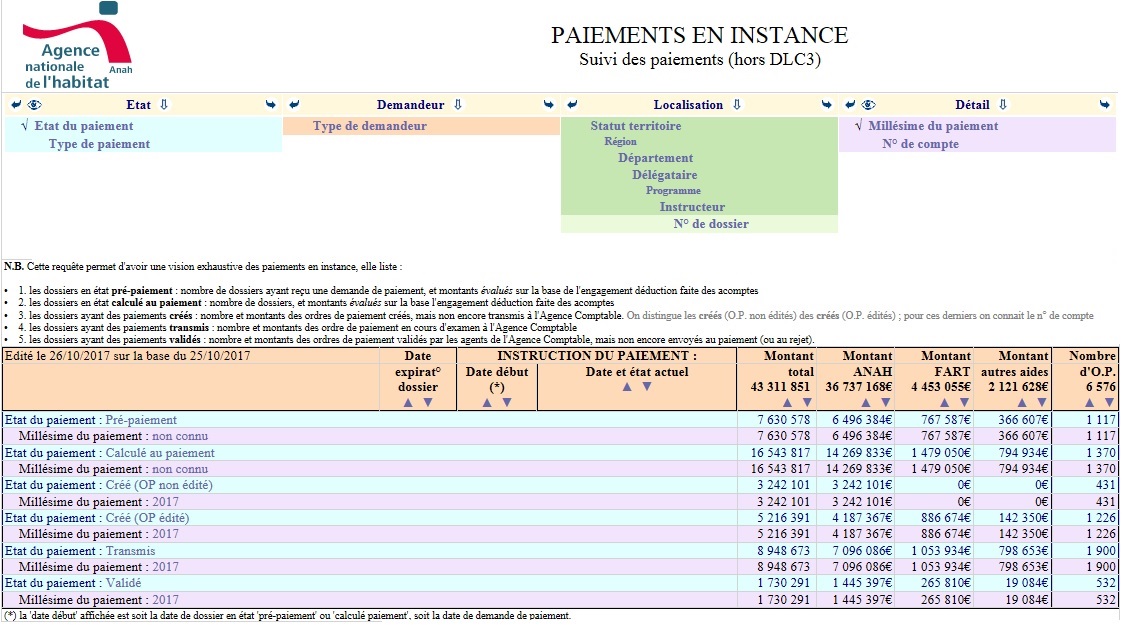The height and width of the screenshot is (625, 1126).
Task: Open the Créé (OP édité) row
Action: [x=559, y=518]
